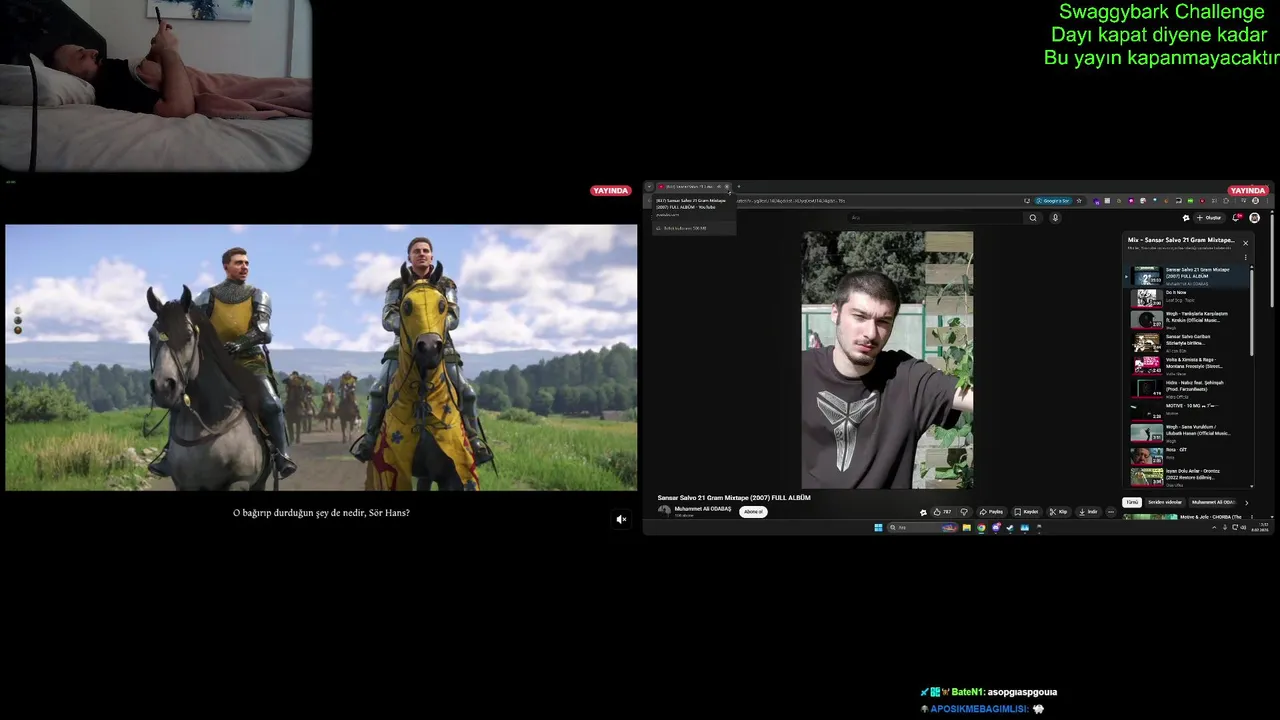This screenshot has width=1280, height=720.
Task: Click the extensions puzzle icon in Chrome
Action: point(1226,201)
